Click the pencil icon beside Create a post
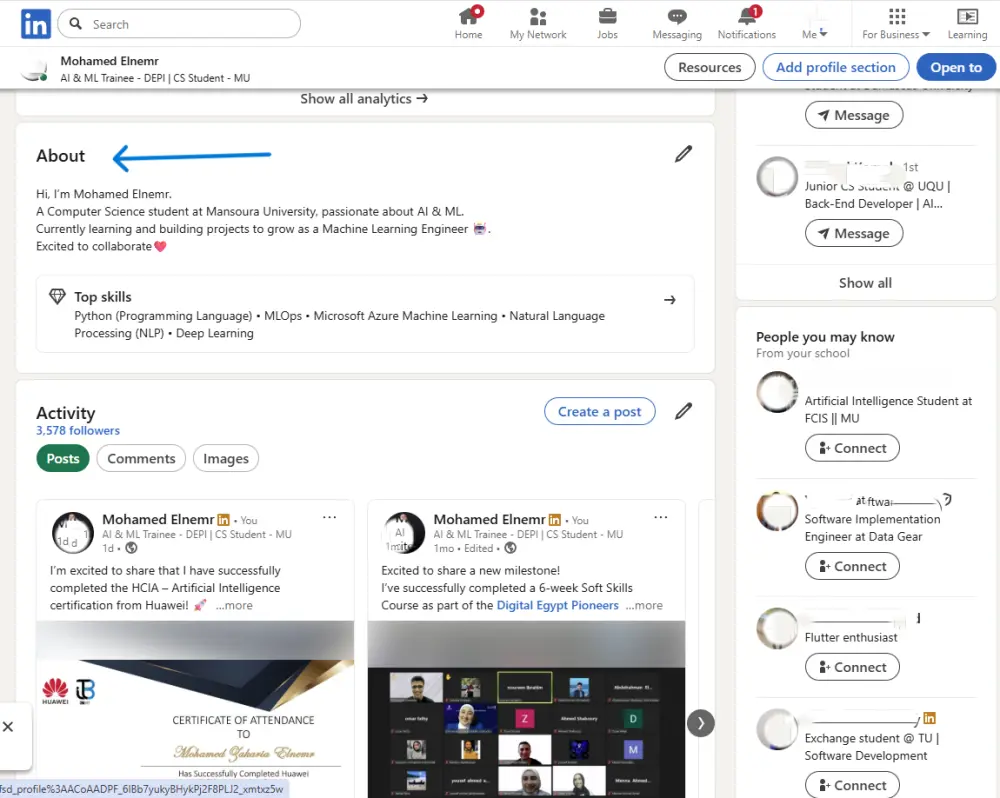 coord(683,411)
